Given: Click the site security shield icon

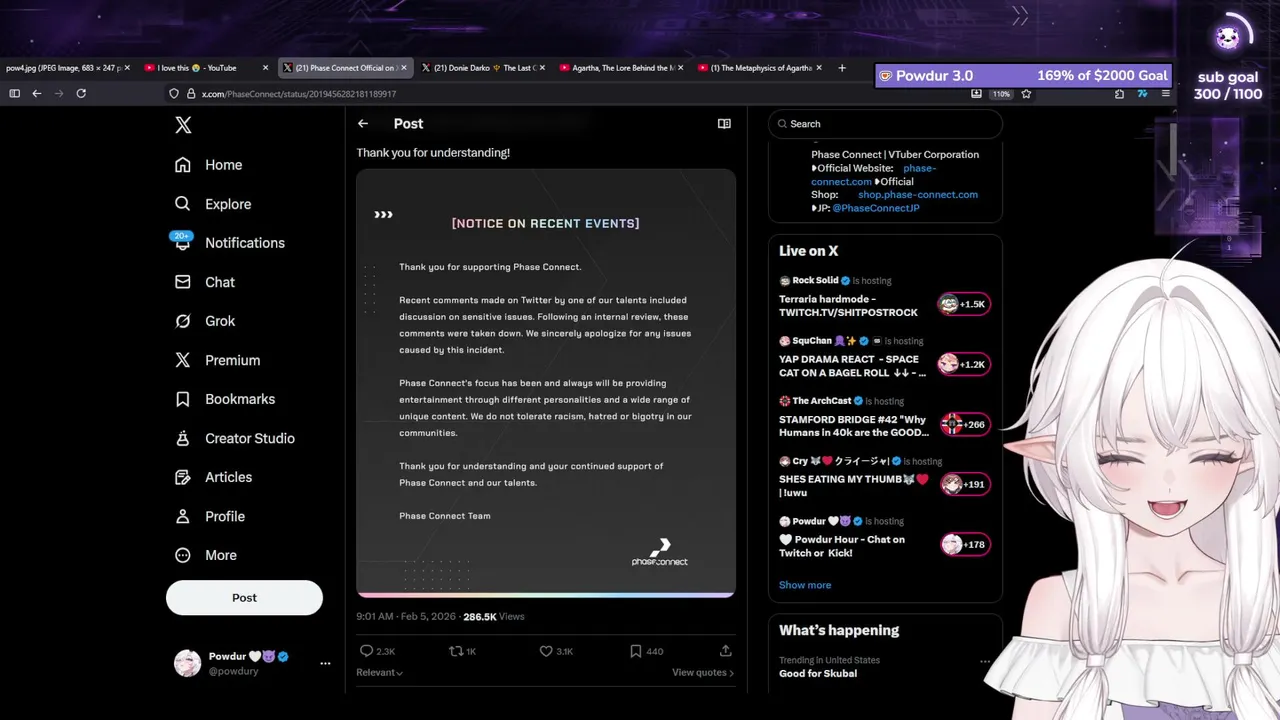Looking at the screenshot, I should (174, 94).
